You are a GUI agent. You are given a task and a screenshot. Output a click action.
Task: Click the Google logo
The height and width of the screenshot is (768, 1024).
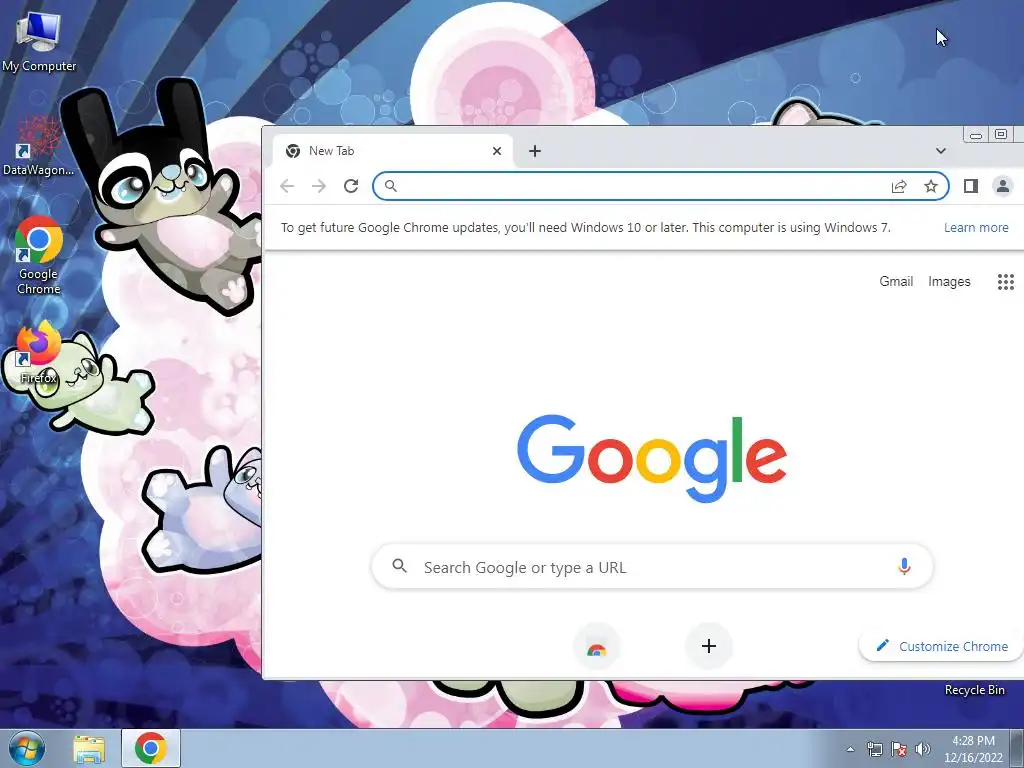[x=652, y=458]
